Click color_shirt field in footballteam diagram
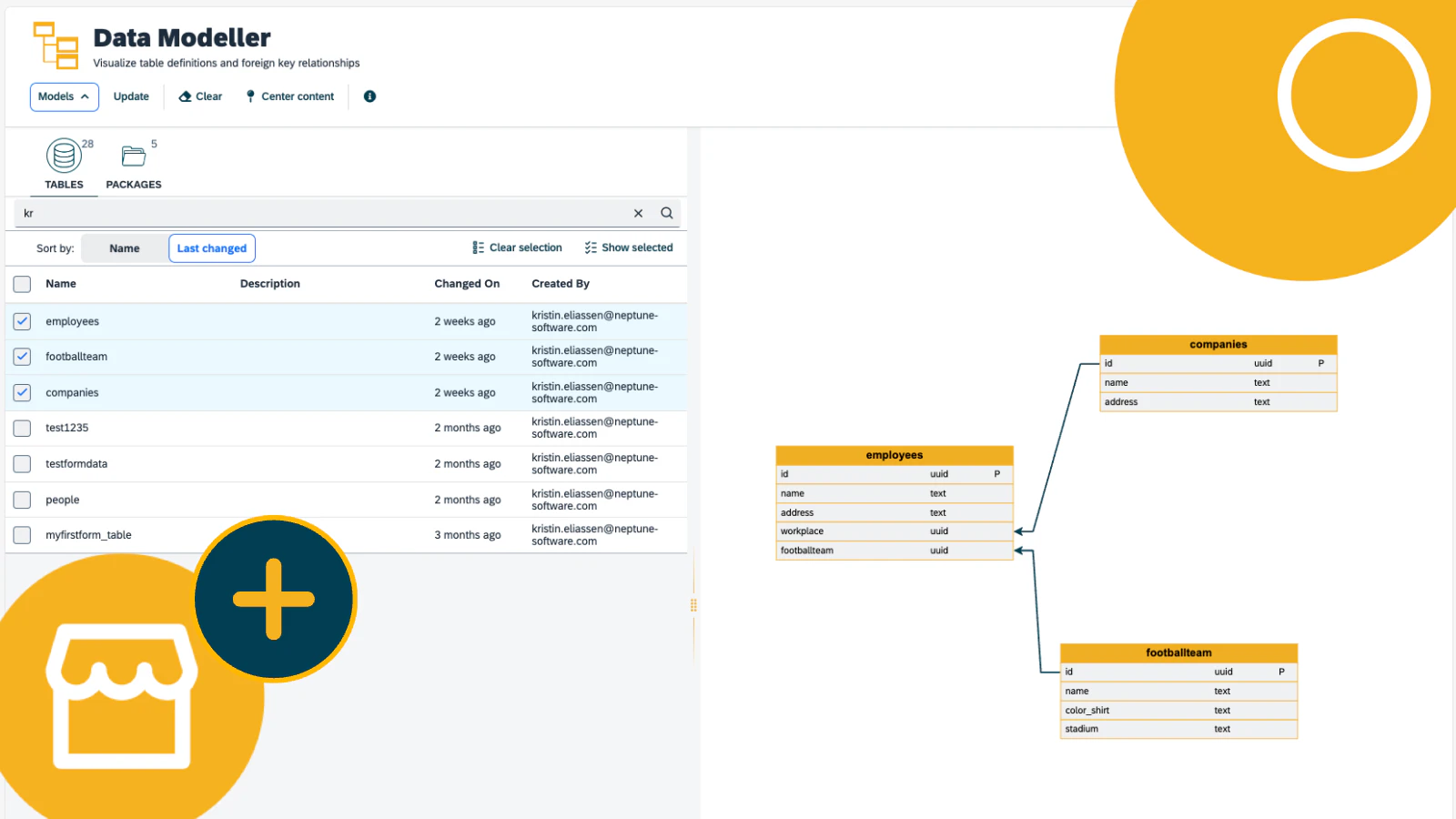1456x819 pixels. (x=1087, y=711)
